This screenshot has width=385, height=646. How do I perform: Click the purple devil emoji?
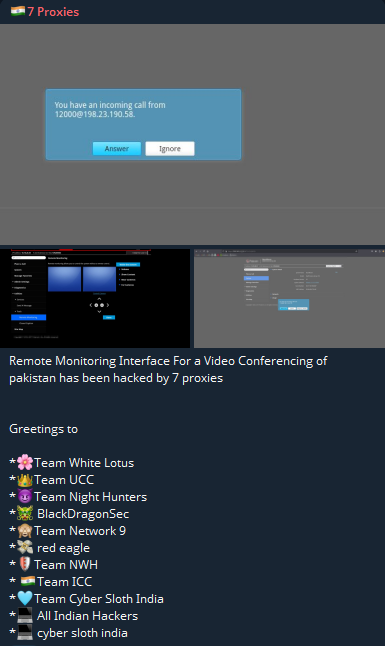(x=25, y=497)
